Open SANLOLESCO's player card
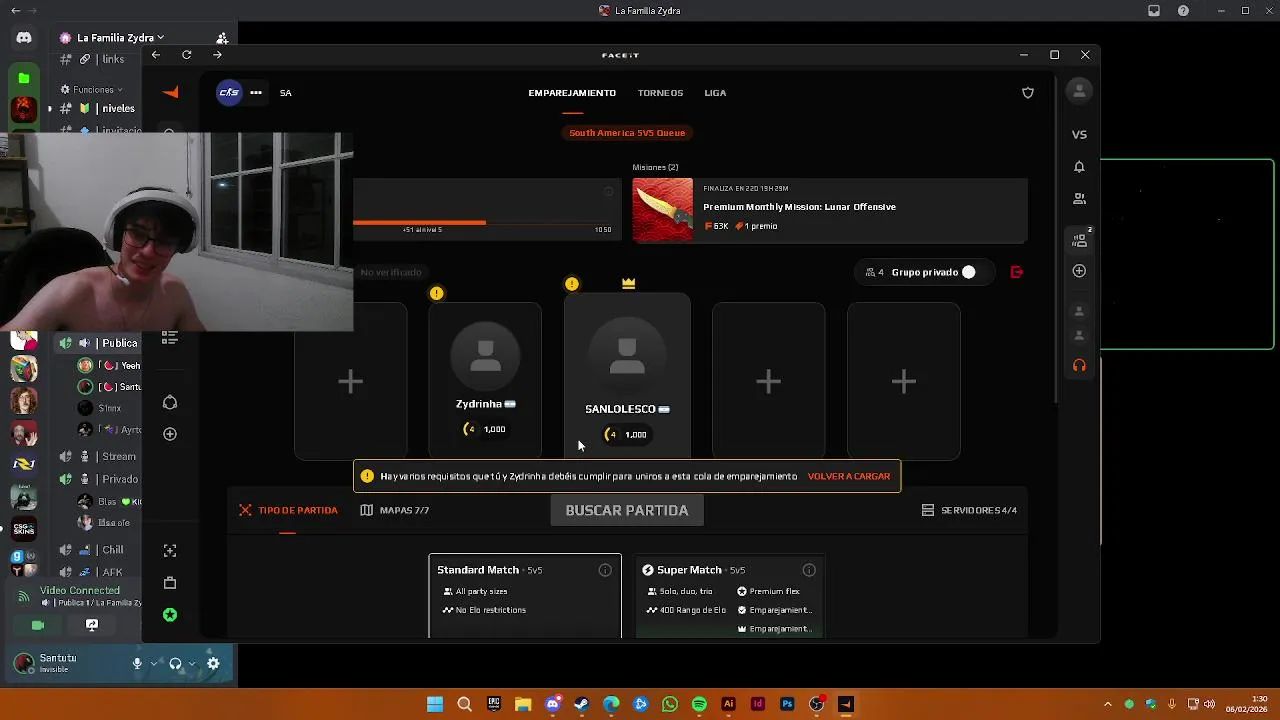 point(627,376)
